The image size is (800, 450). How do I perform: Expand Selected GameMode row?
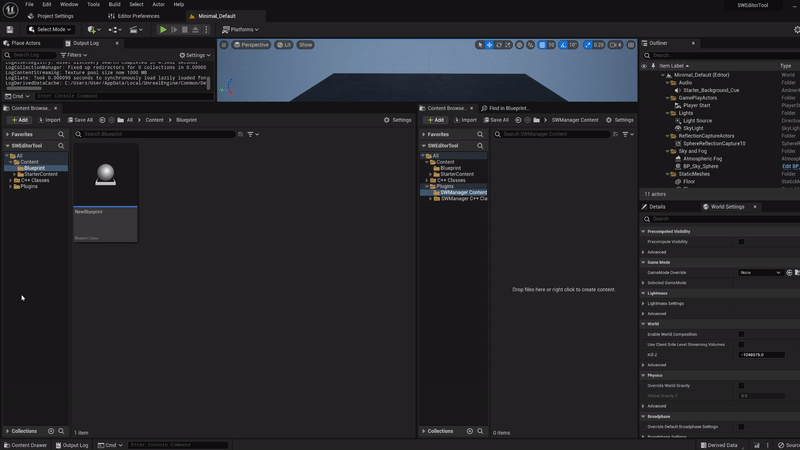point(643,283)
